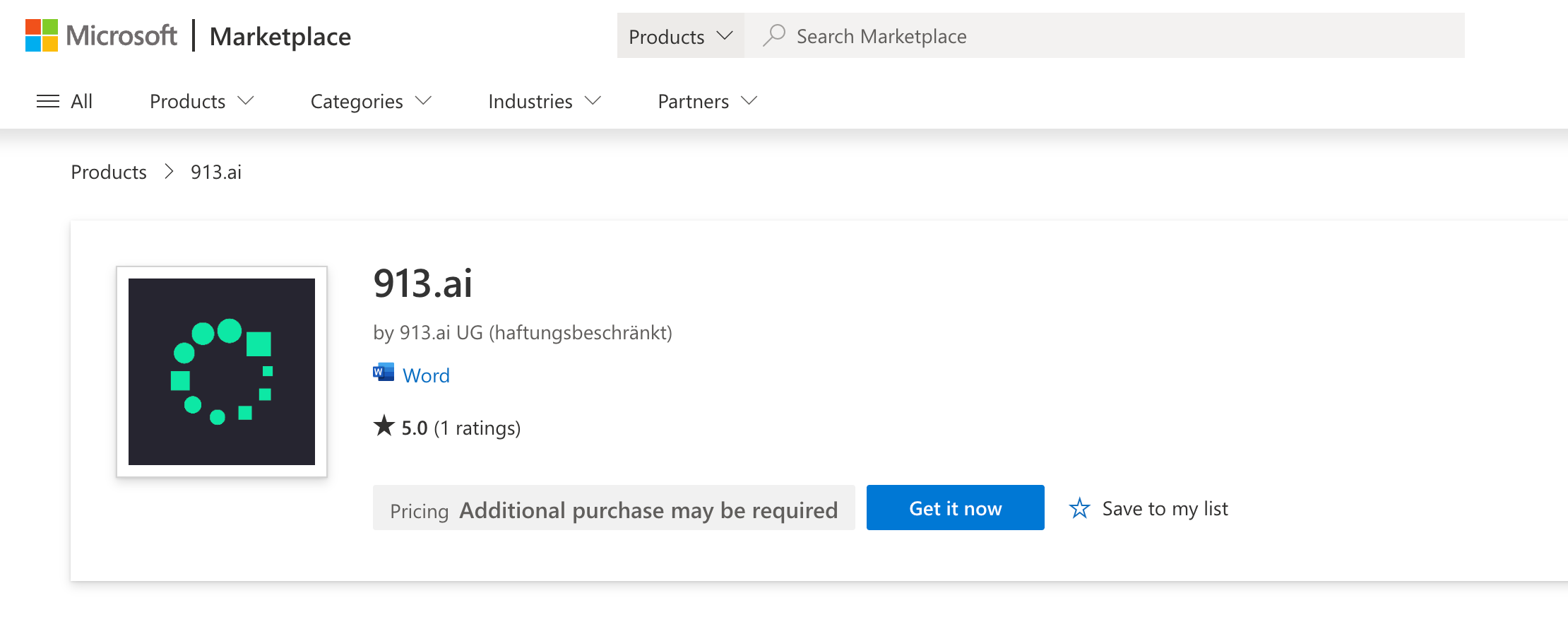This screenshot has width=1568, height=639.
Task: Expand the Industries navigation menu
Action: coord(544,101)
